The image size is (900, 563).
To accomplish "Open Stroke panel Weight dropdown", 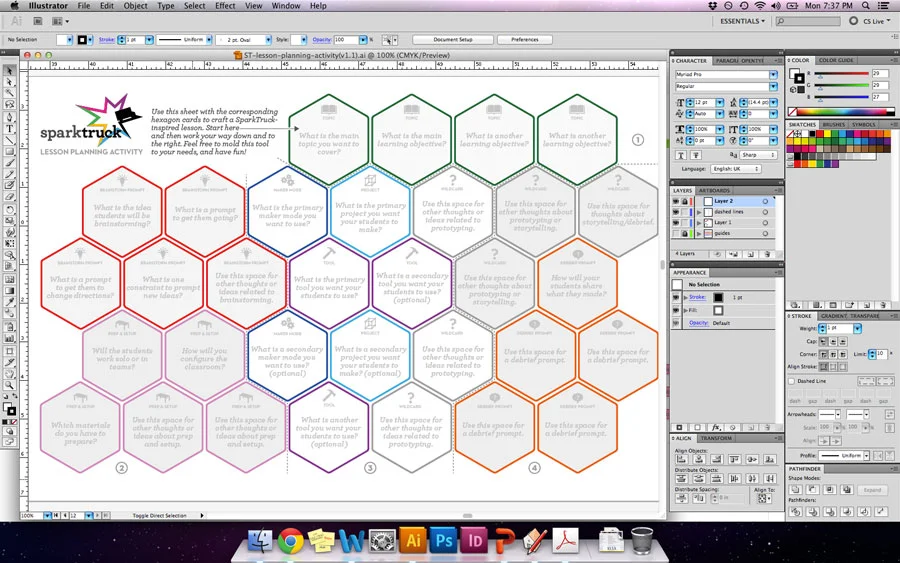I will [x=857, y=328].
